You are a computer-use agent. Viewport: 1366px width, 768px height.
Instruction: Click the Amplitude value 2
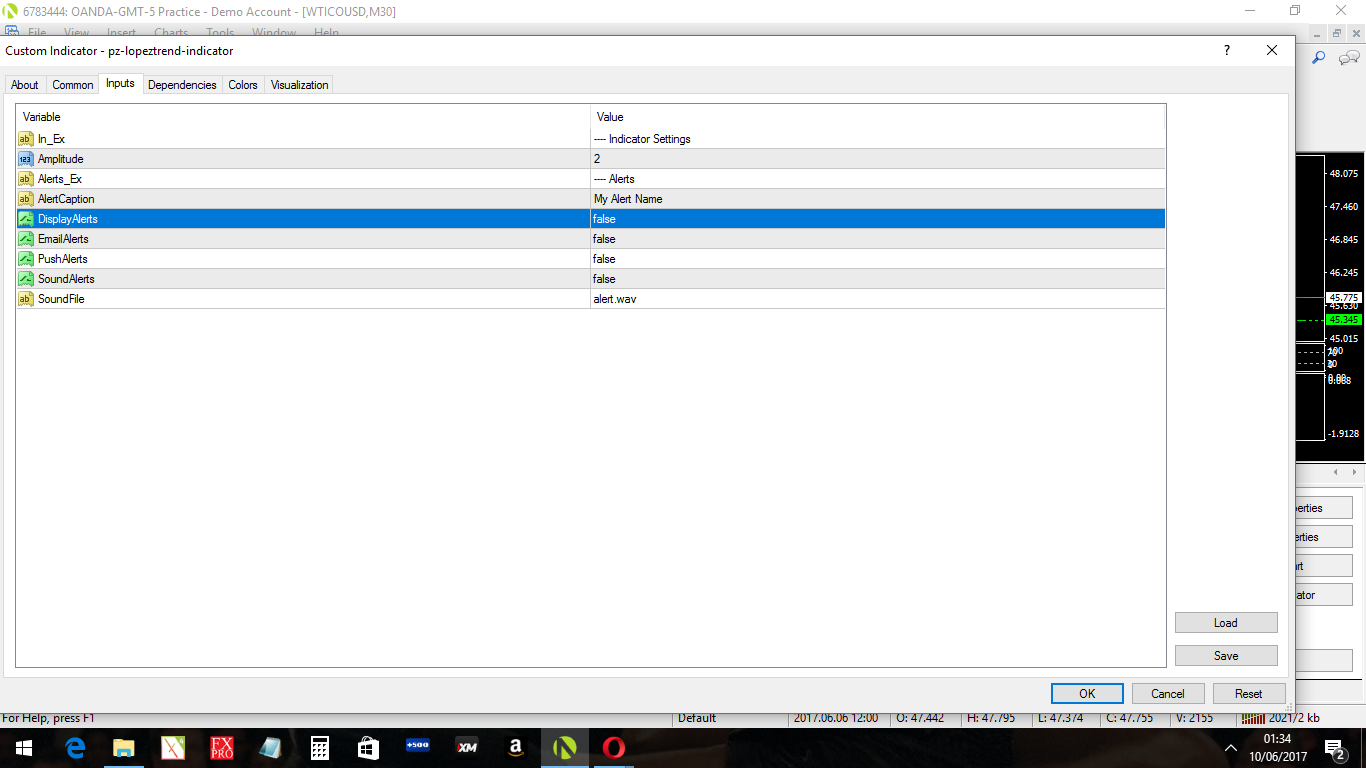878,159
